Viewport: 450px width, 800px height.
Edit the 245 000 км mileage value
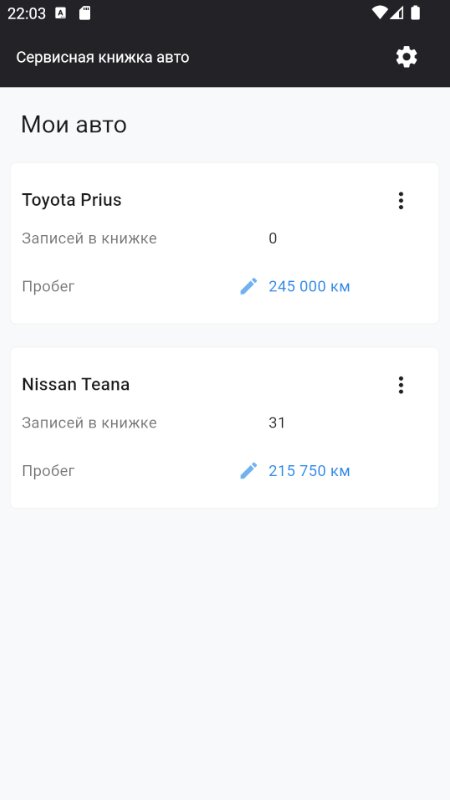pyautogui.click(x=309, y=286)
